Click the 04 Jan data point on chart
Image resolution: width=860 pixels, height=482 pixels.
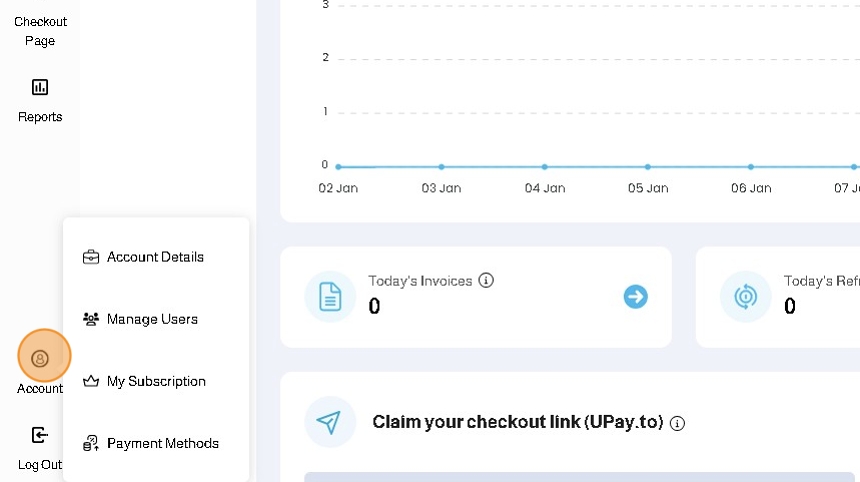point(544,167)
